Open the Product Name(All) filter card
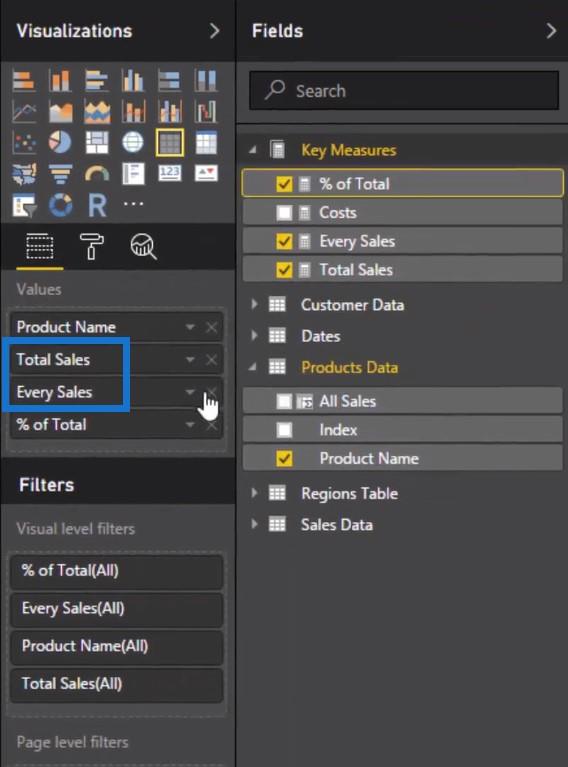This screenshot has width=568, height=767. point(116,646)
